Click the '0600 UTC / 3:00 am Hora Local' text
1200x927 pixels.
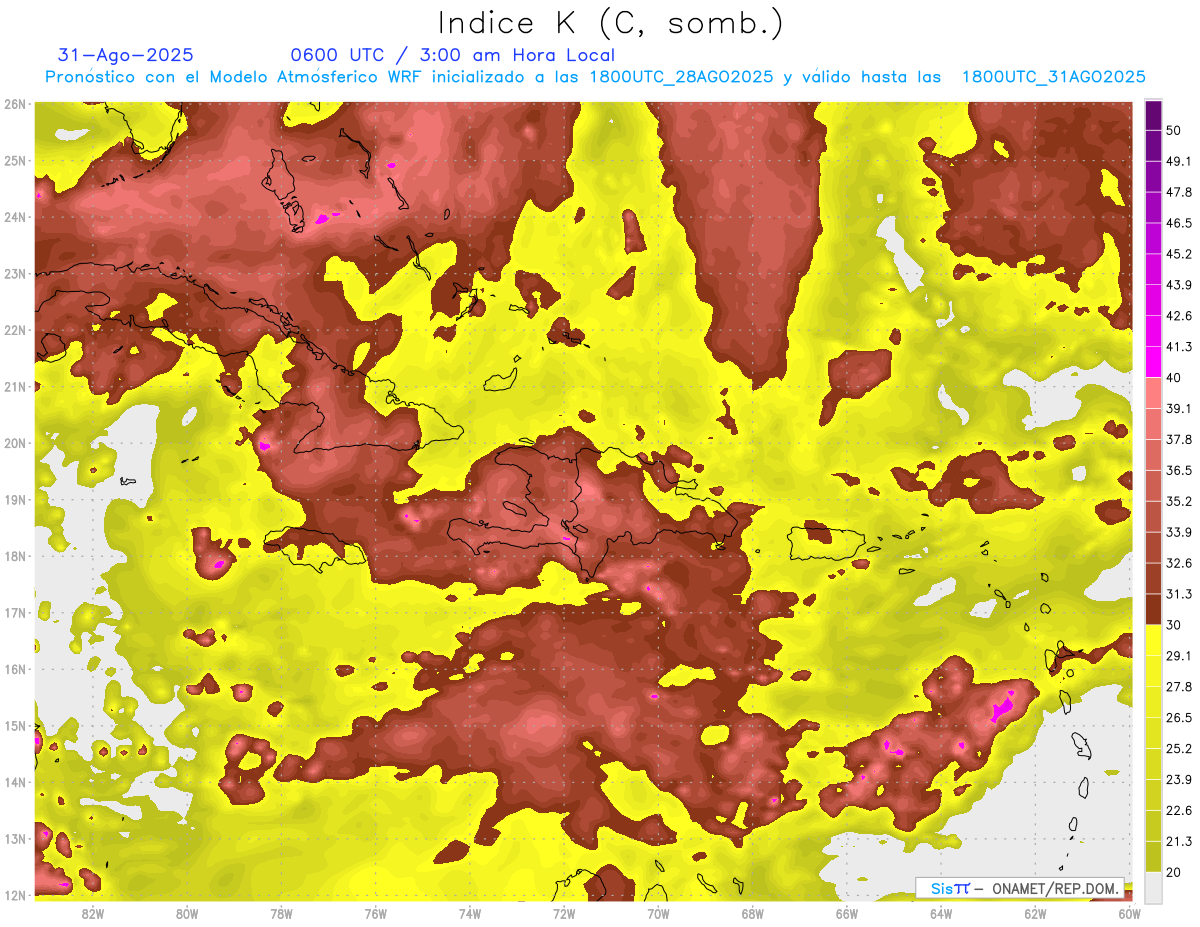point(452,55)
